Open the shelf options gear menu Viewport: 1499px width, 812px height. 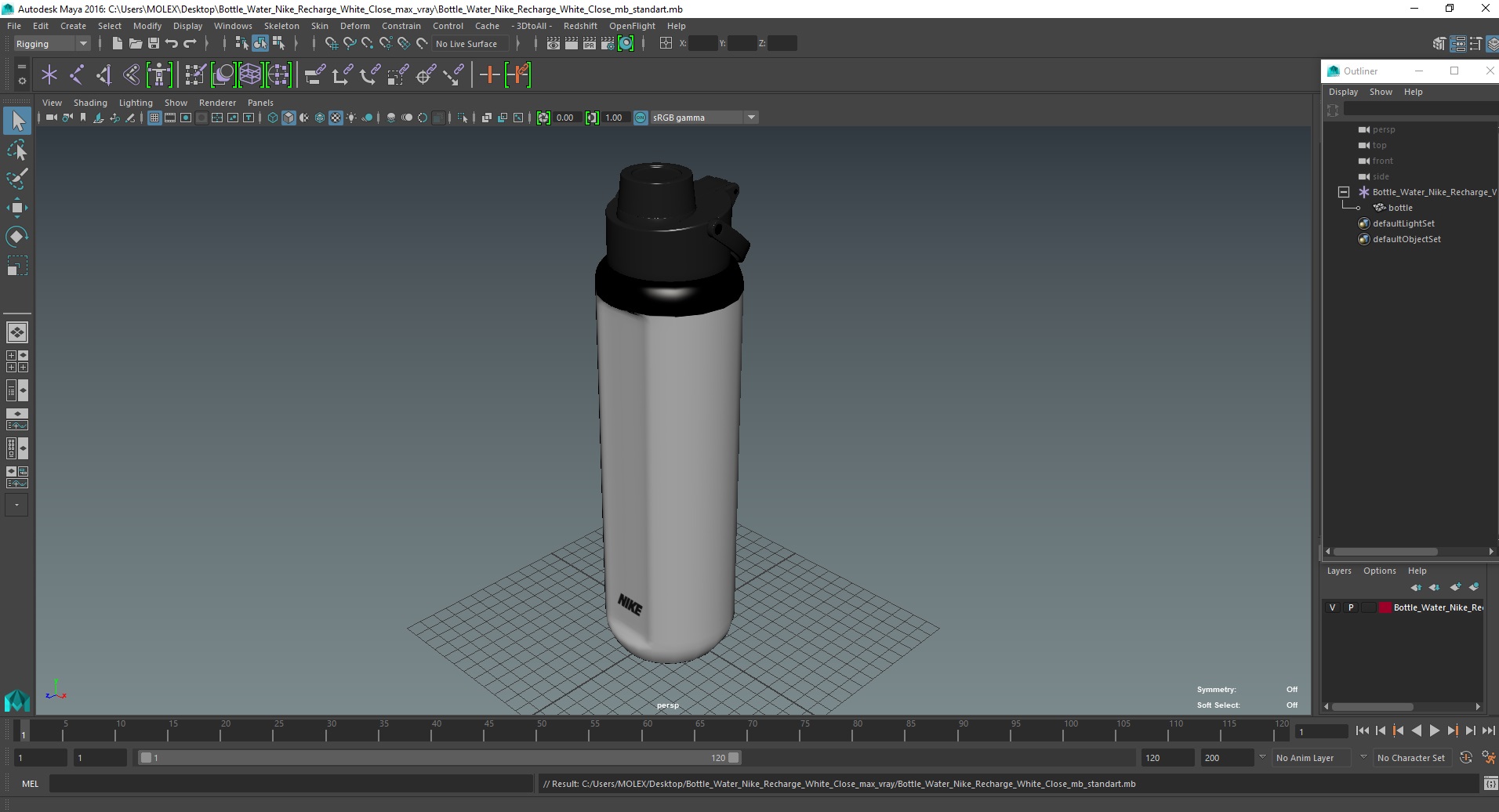pyautogui.click(x=21, y=81)
